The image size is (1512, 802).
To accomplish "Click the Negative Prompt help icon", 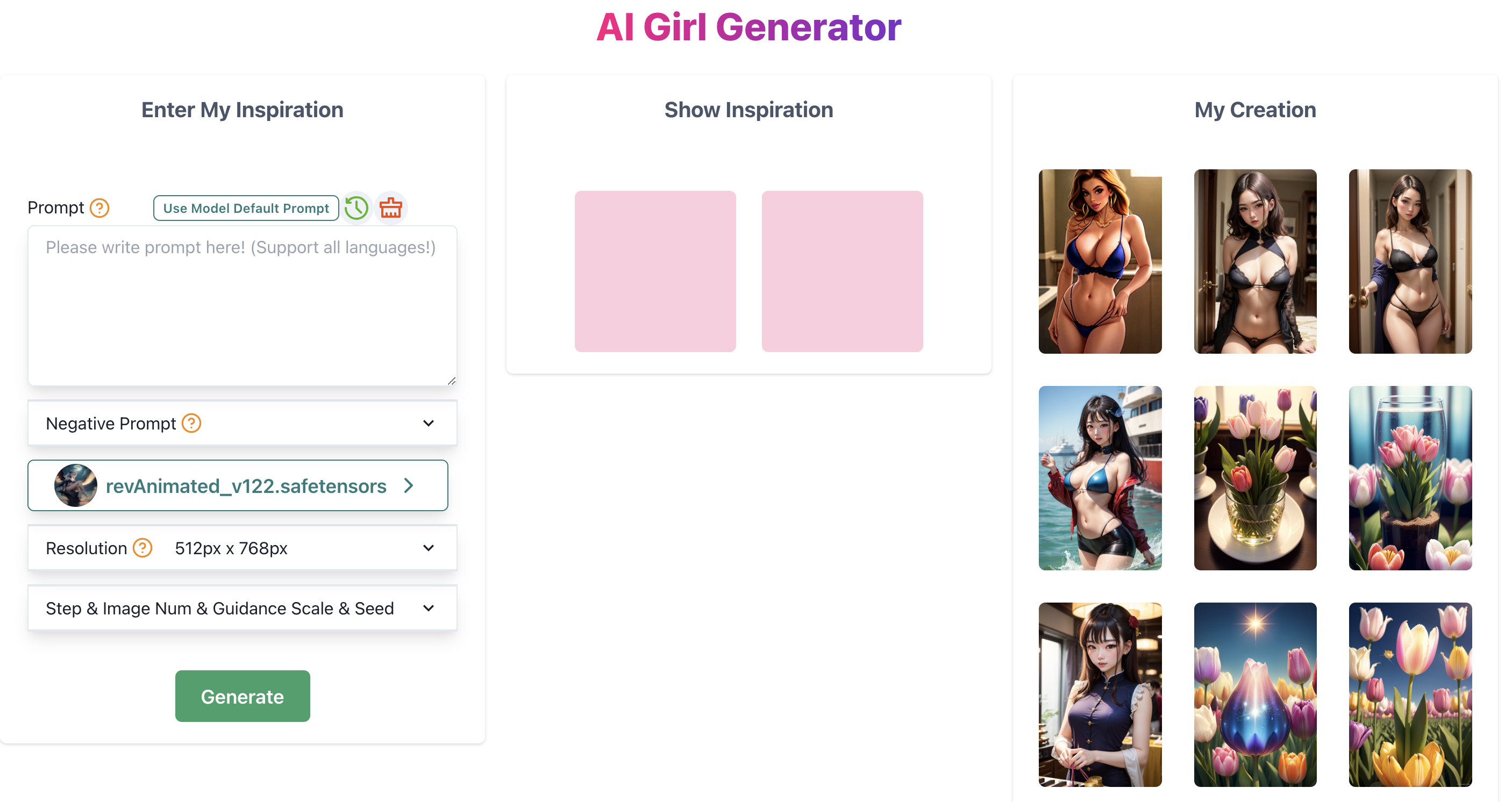I will (x=191, y=423).
